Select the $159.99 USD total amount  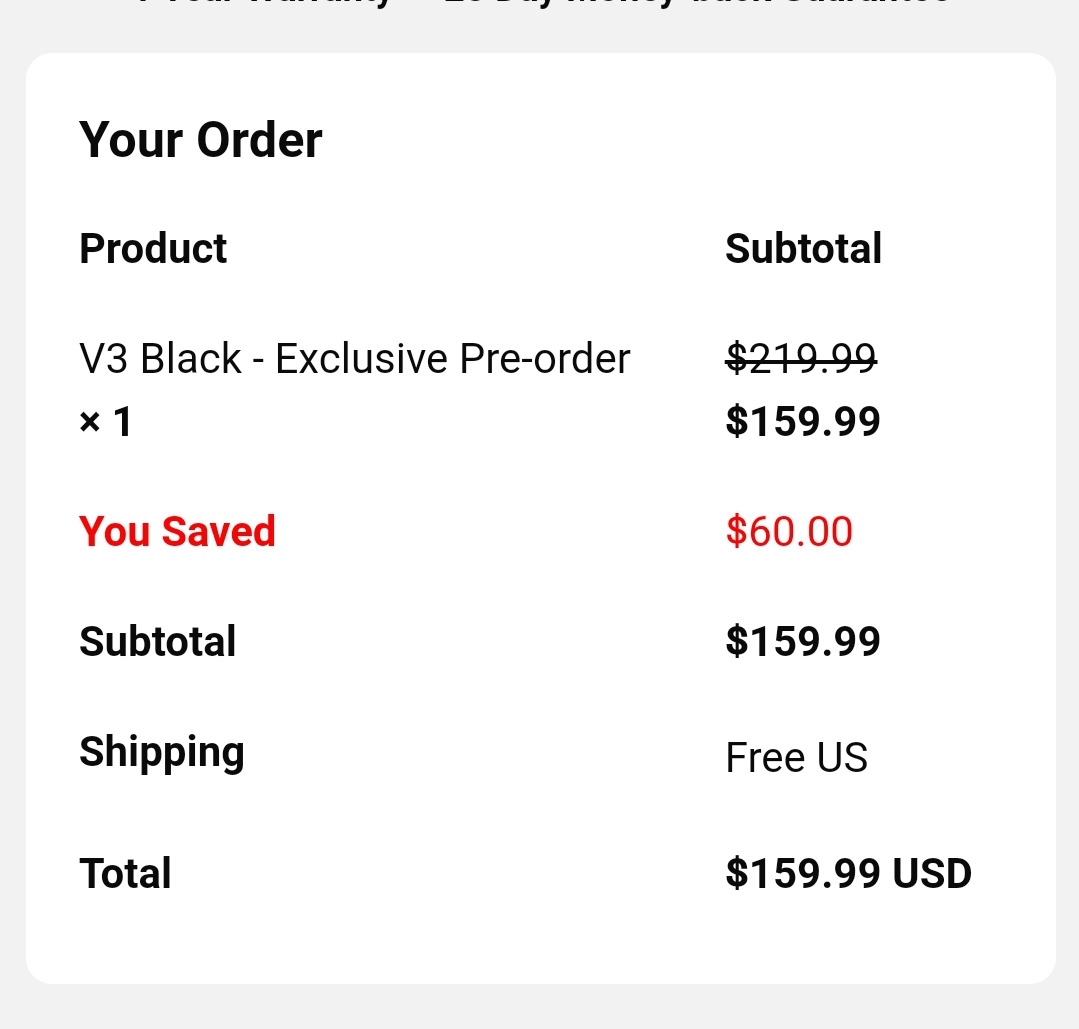point(848,873)
